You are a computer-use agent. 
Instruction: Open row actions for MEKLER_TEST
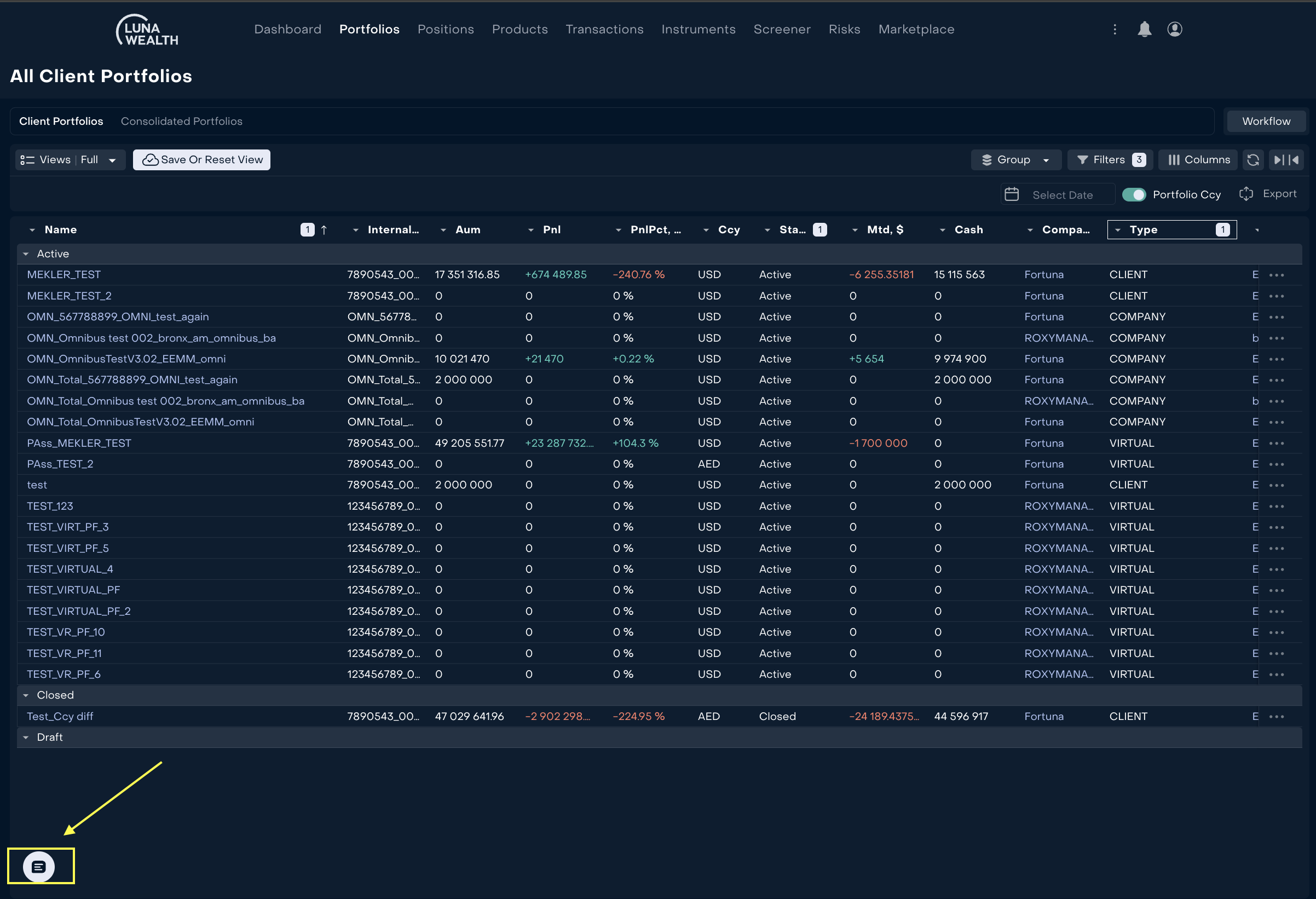(x=1277, y=275)
